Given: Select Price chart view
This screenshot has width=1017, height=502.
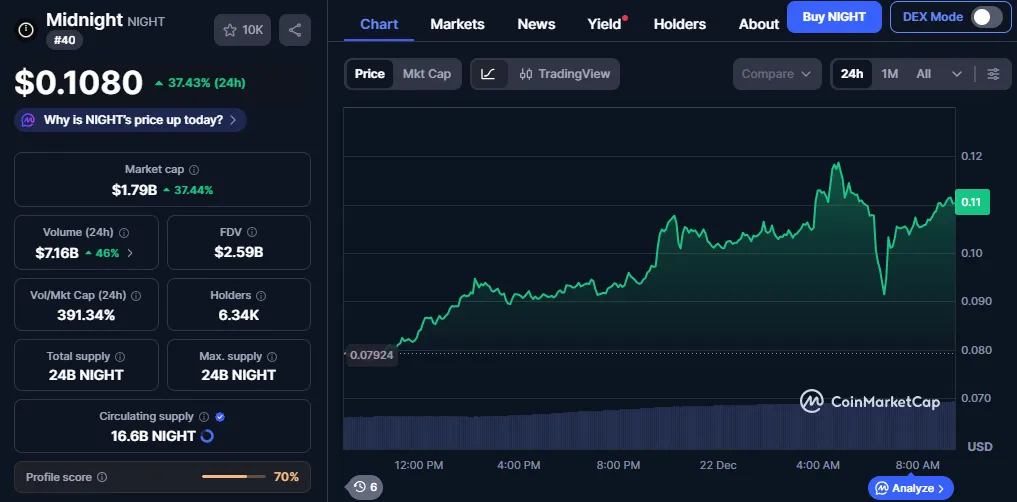Looking at the screenshot, I should [370, 74].
